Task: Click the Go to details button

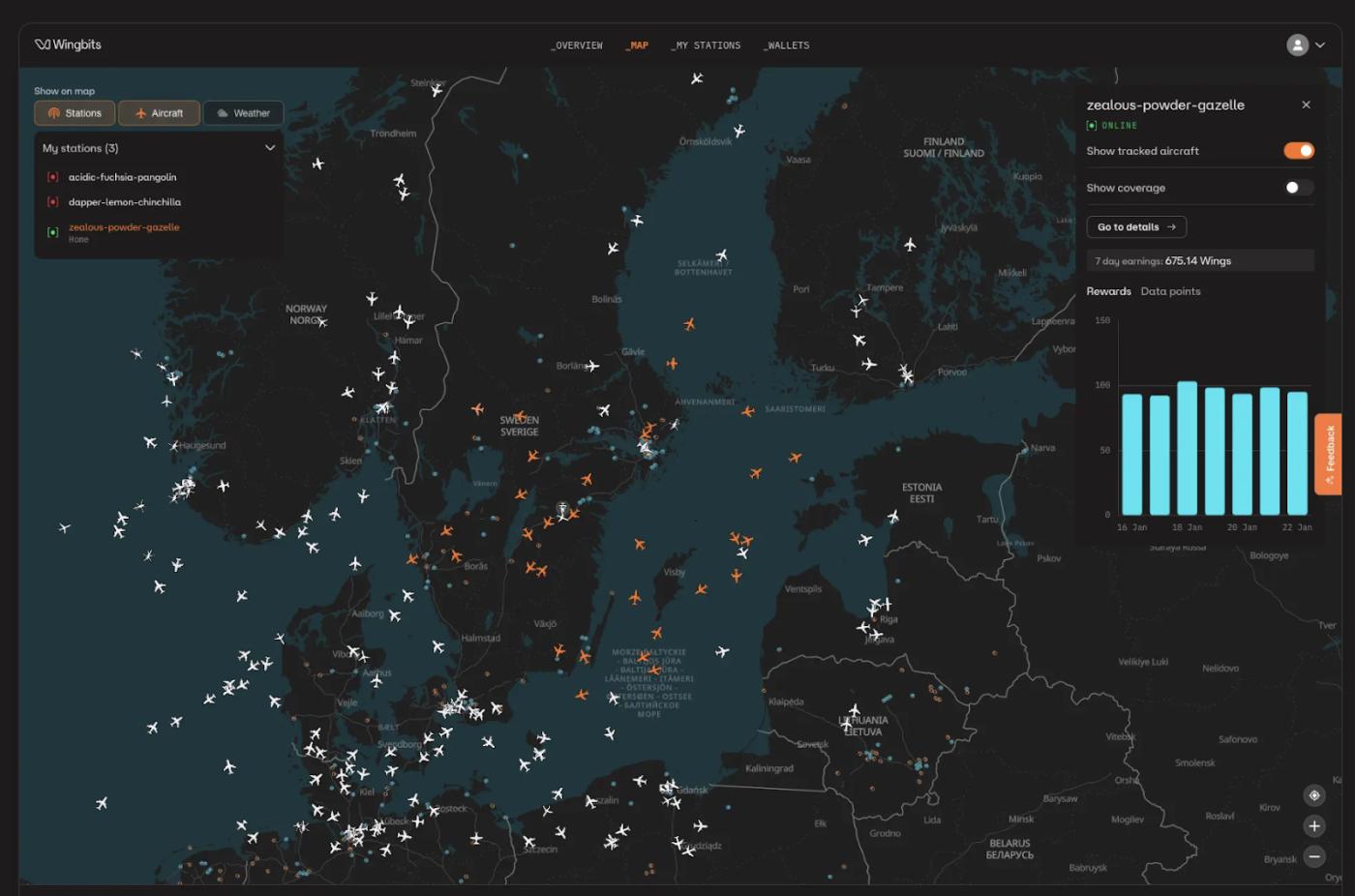Action: point(1136,226)
